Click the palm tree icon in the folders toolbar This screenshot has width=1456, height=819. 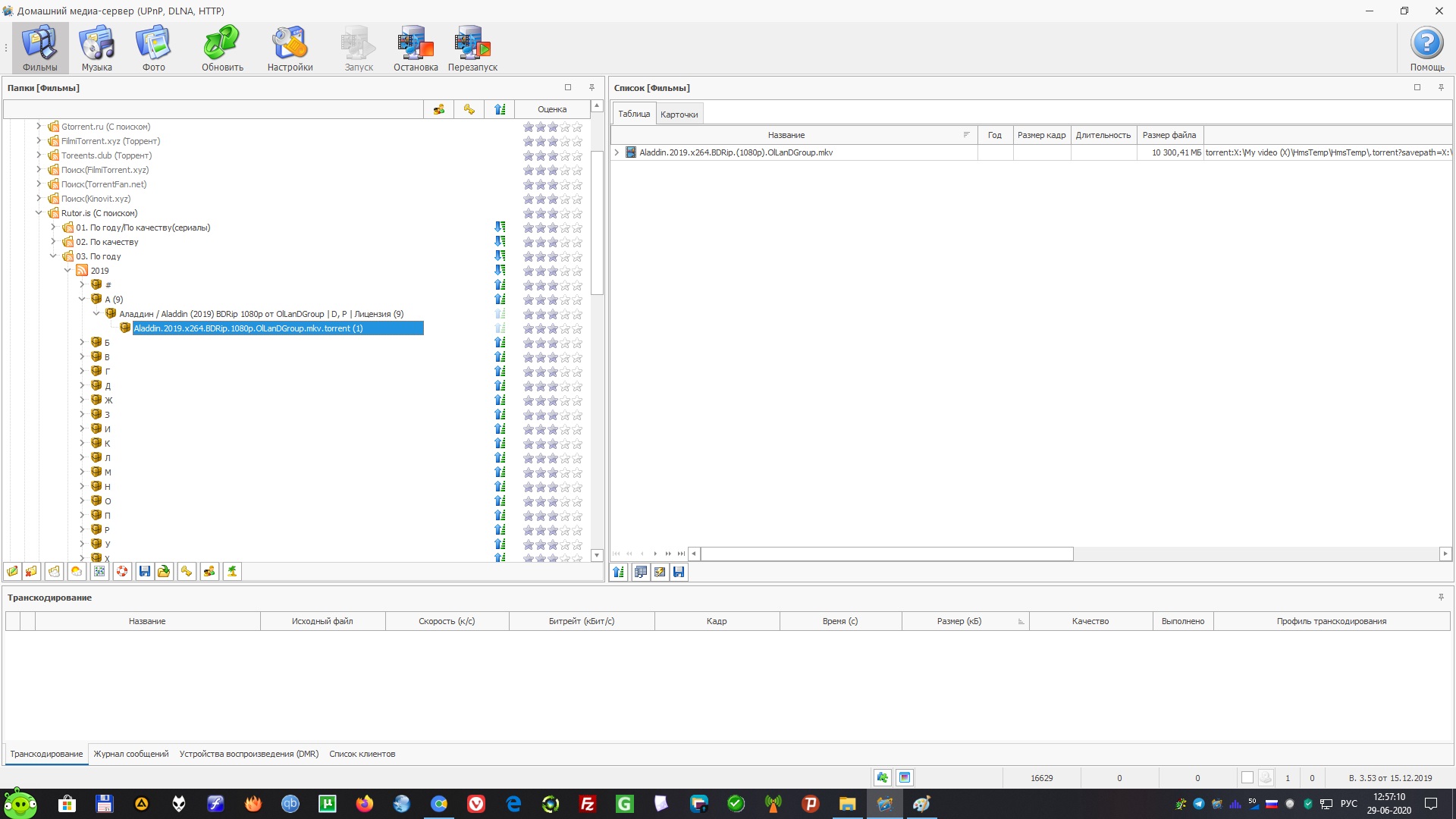(x=232, y=571)
